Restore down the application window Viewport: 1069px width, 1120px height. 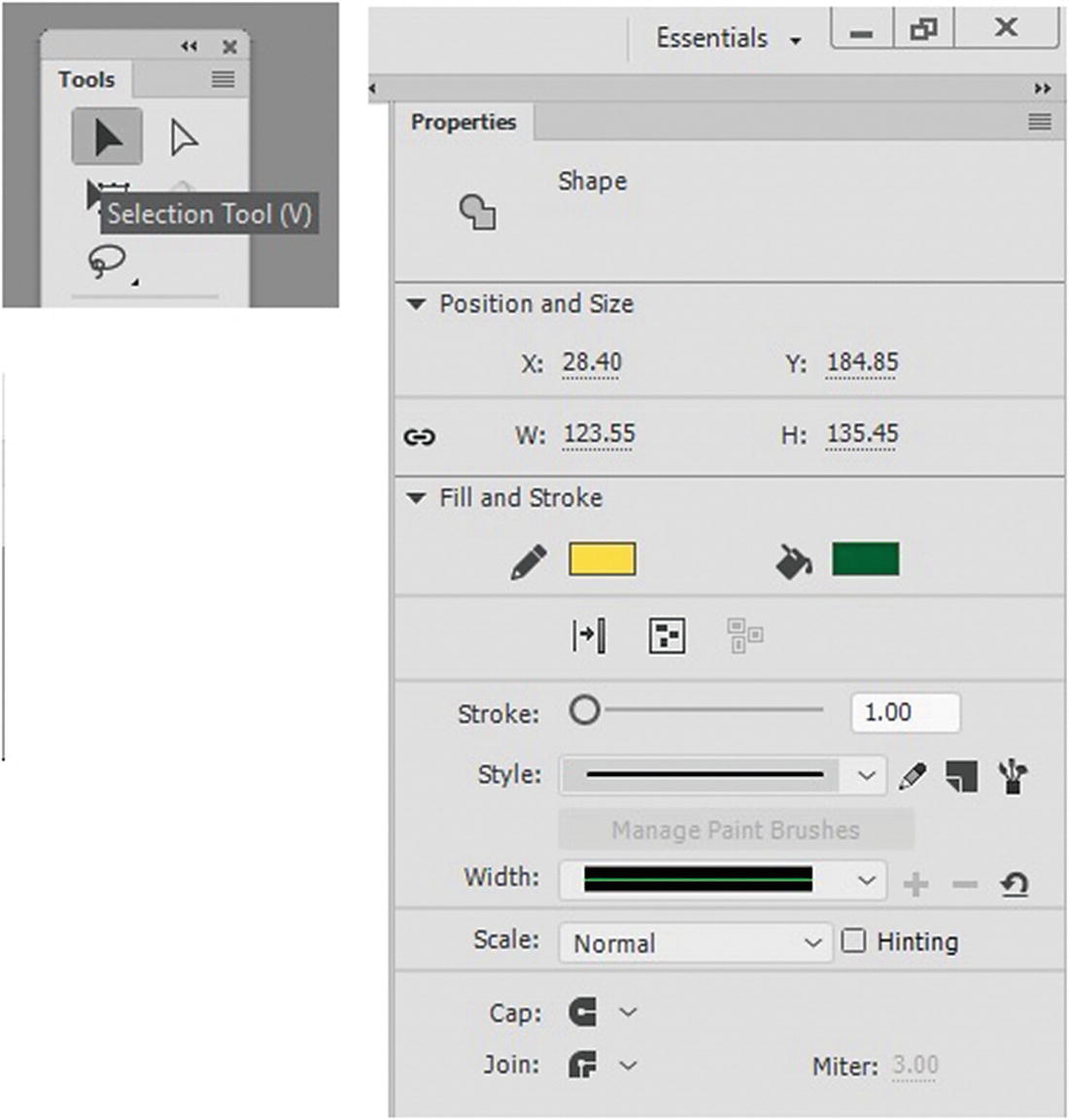(923, 30)
